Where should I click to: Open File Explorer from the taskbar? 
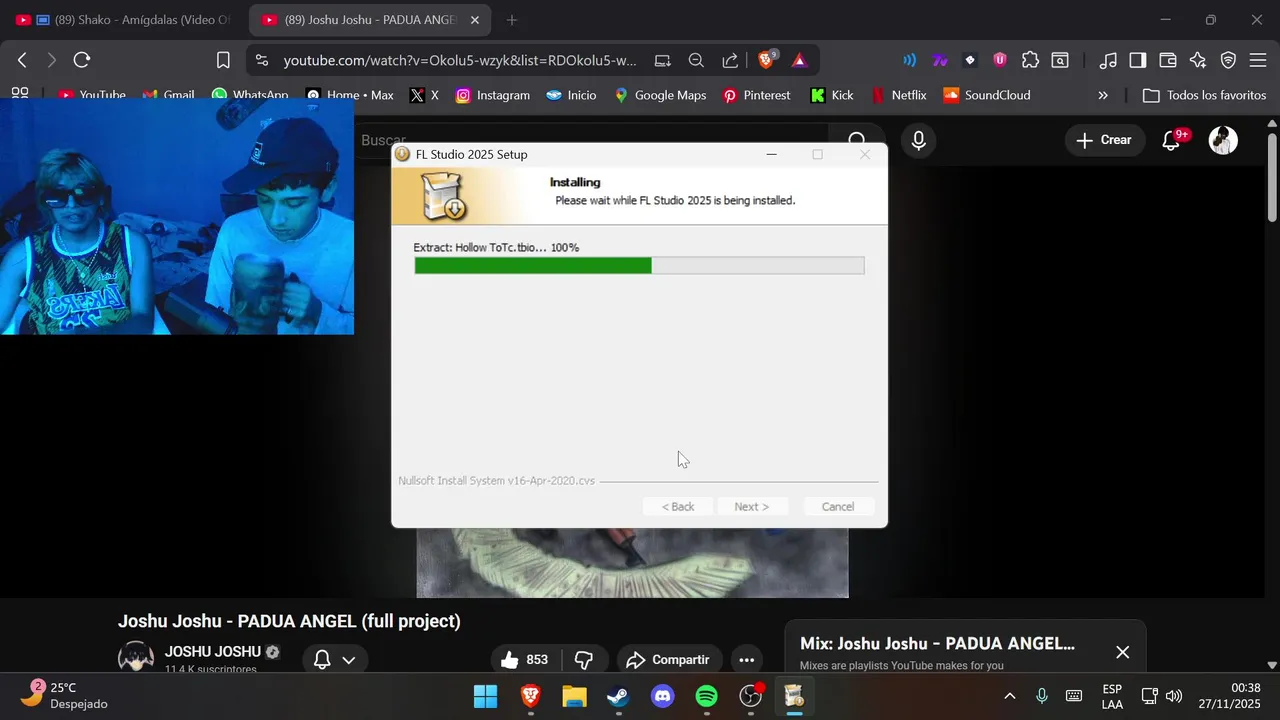coord(574,696)
